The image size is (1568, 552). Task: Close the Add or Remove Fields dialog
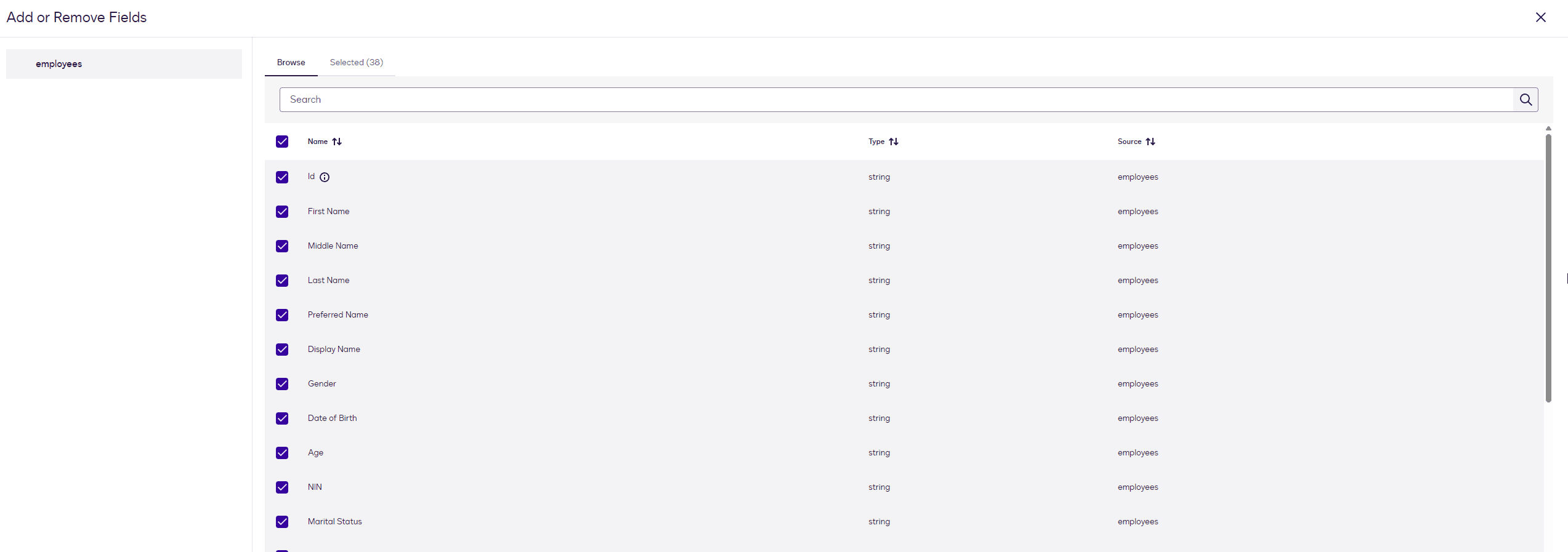1540,17
